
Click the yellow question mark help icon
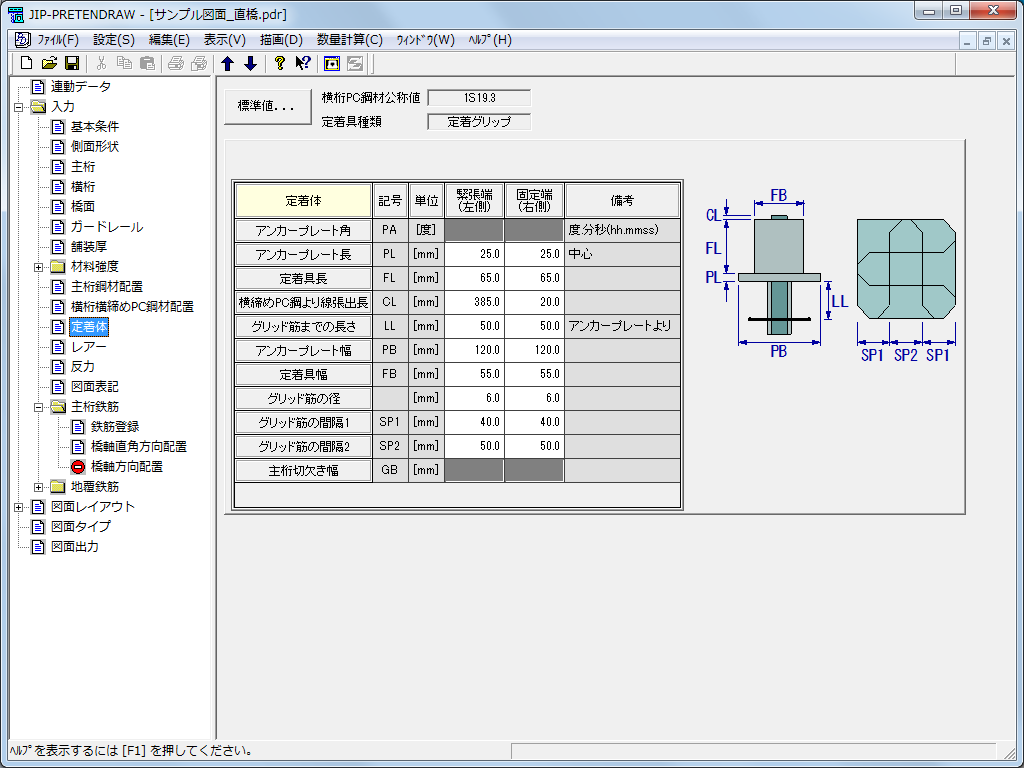[280, 63]
